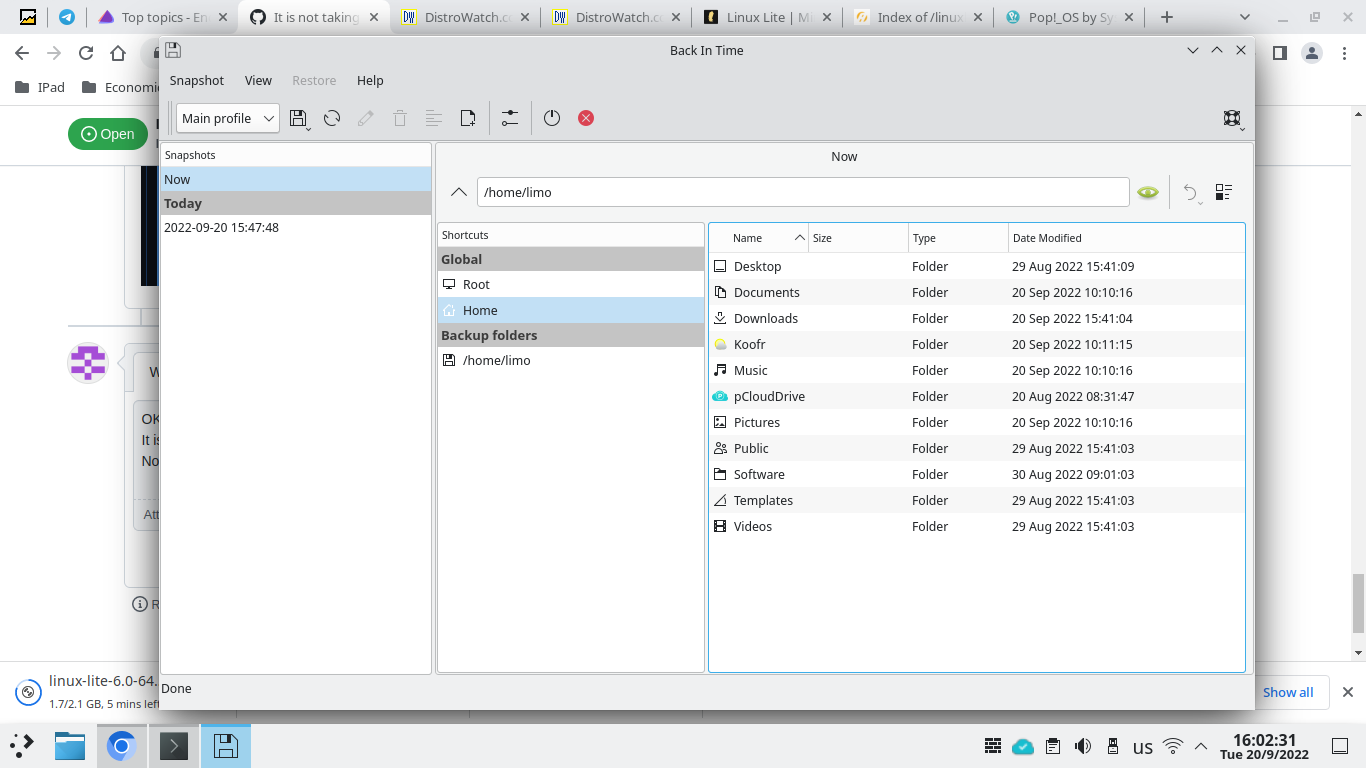
Task: Click the View snapshot log icon
Action: point(434,118)
